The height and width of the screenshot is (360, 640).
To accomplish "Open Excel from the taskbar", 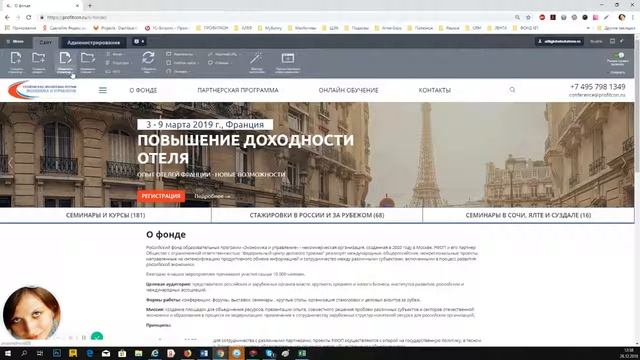I will [302, 353].
